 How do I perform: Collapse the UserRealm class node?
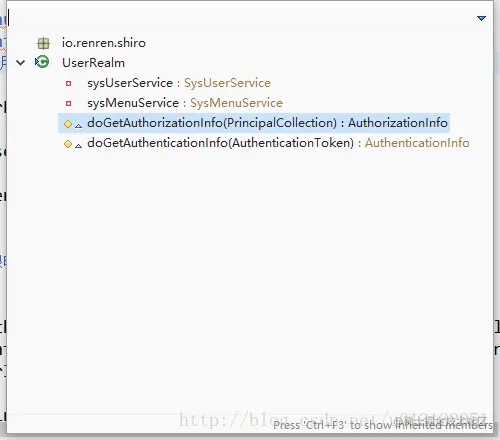[21, 63]
